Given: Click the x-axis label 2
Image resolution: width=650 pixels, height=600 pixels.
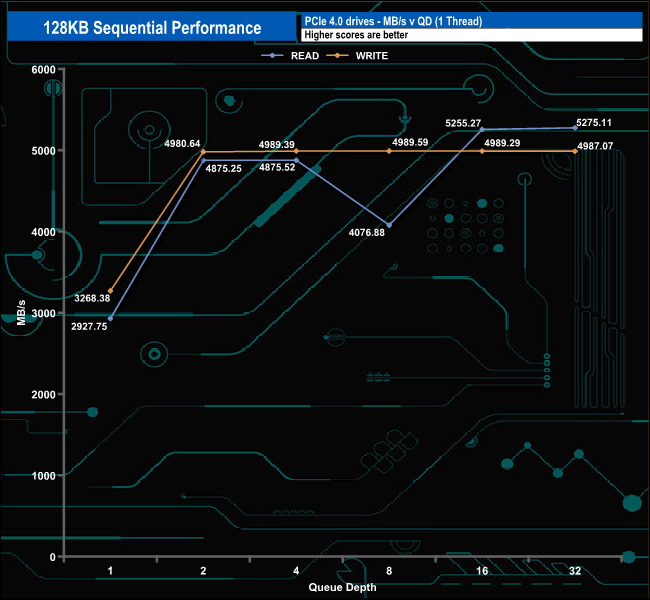Looking at the screenshot, I should tap(203, 571).
